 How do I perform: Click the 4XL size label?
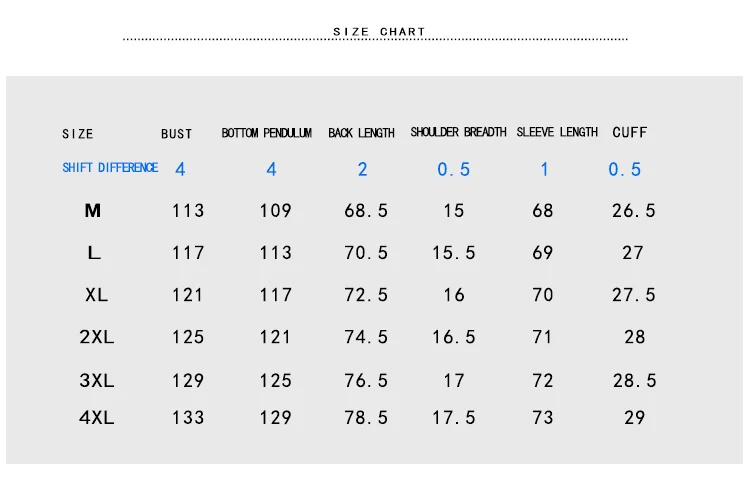(97, 418)
